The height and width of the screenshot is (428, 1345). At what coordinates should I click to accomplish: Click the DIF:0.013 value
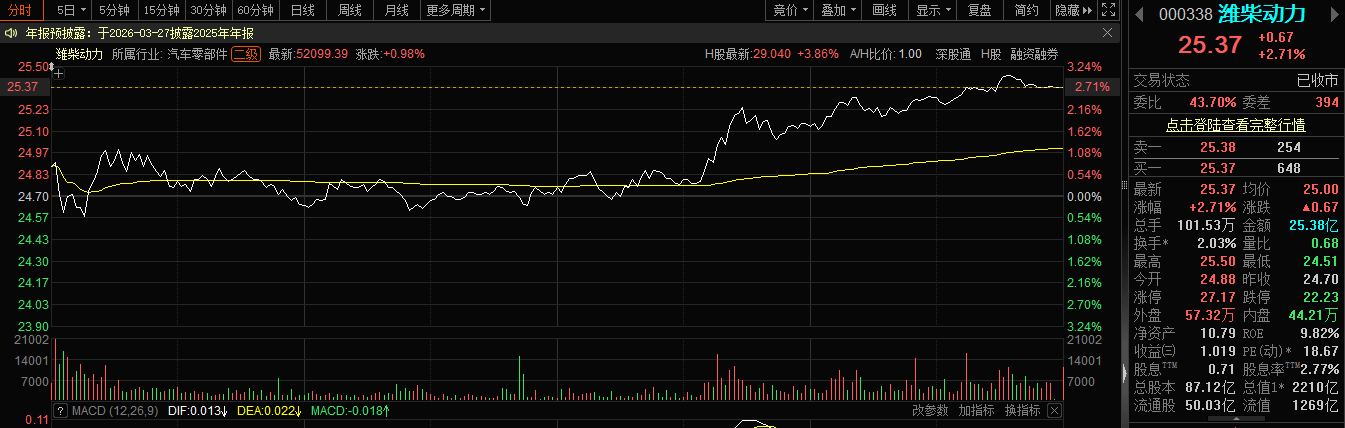click(197, 410)
